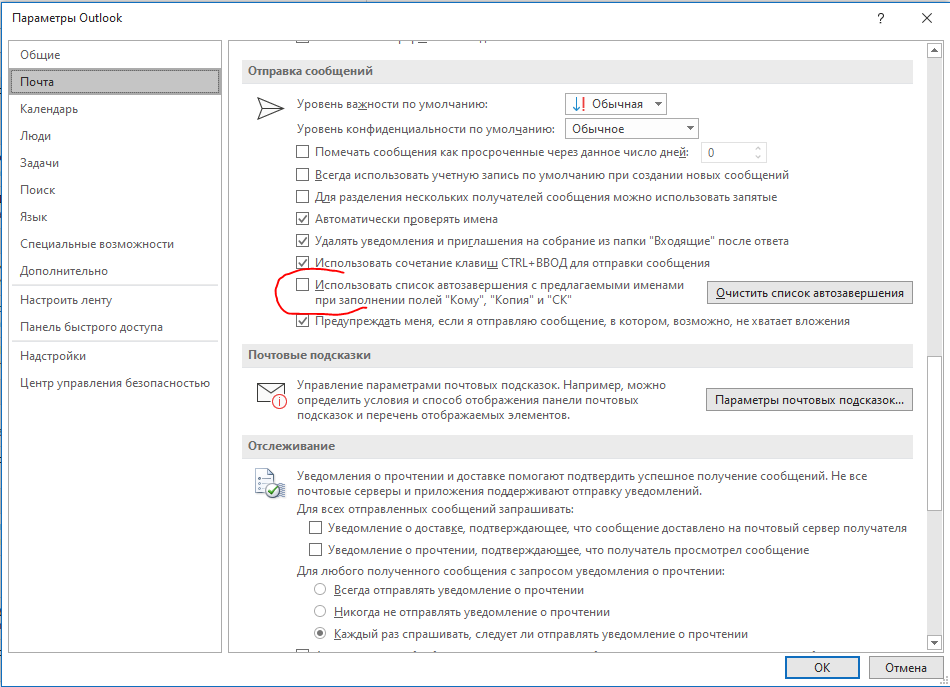Open Специальные возможности category

pos(115,244)
